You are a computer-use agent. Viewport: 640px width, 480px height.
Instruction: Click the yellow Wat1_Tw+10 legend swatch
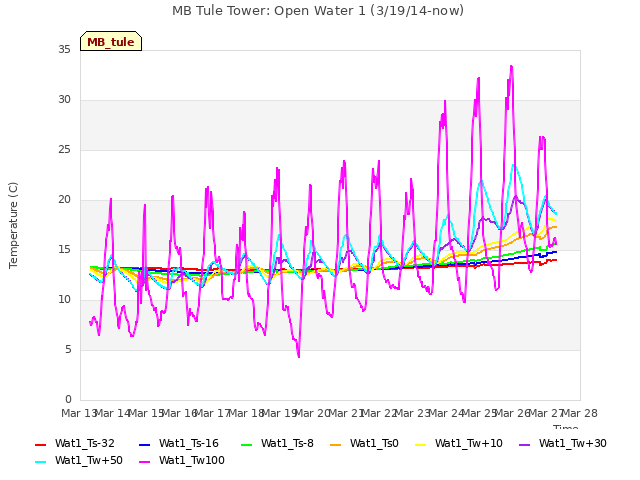pyautogui.click(x=420, y=444)
